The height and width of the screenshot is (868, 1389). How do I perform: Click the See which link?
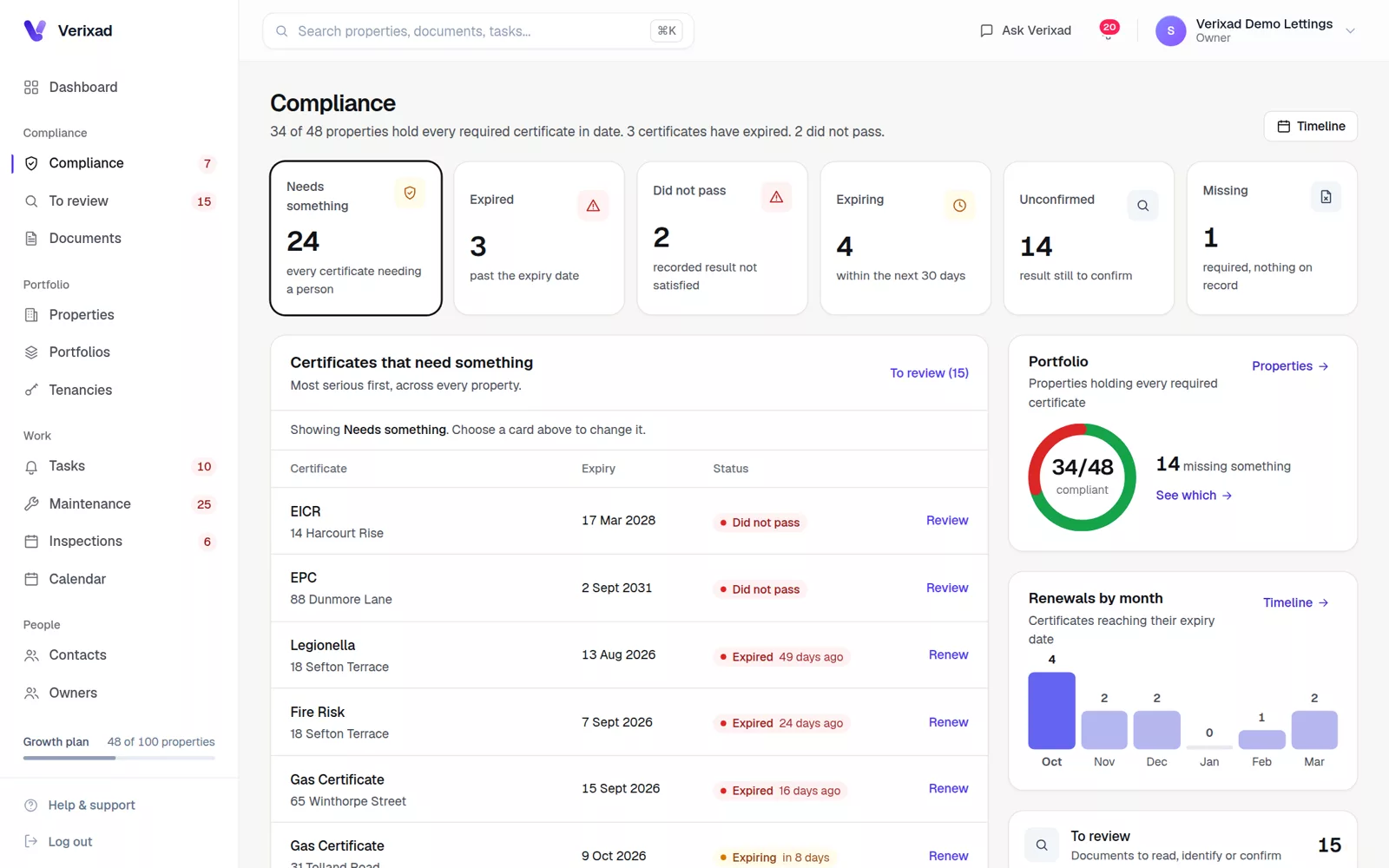1194,496
